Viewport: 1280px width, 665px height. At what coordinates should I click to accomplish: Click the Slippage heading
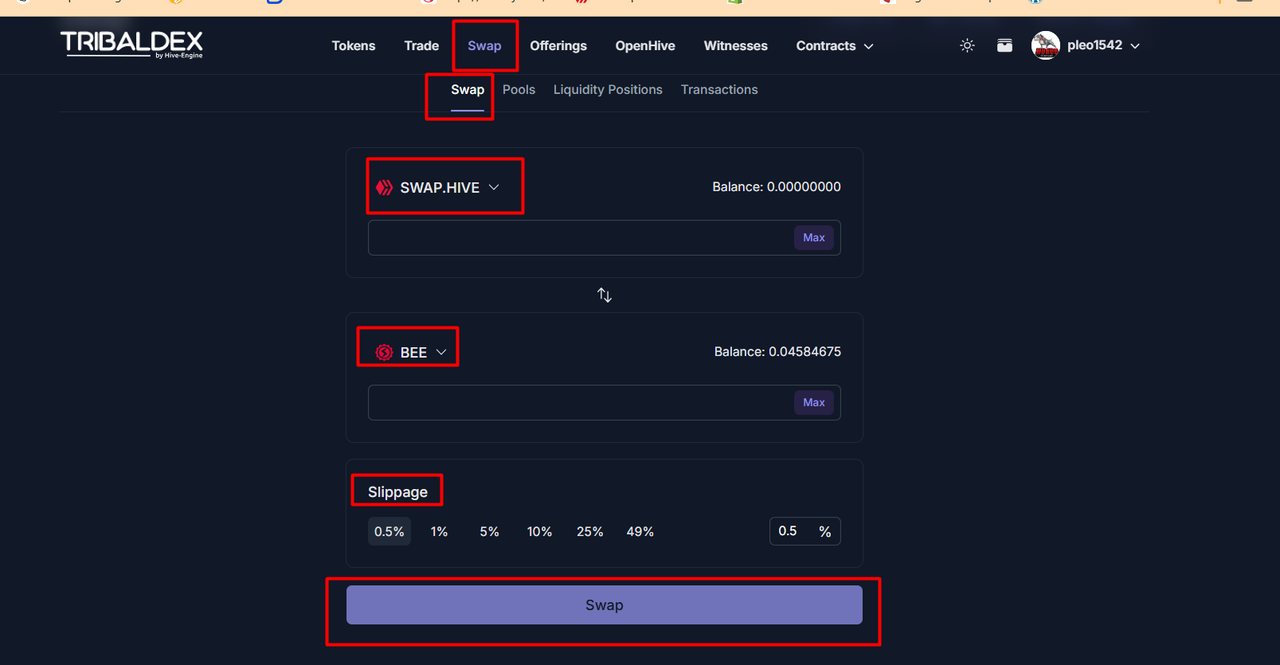pos(397,492)
